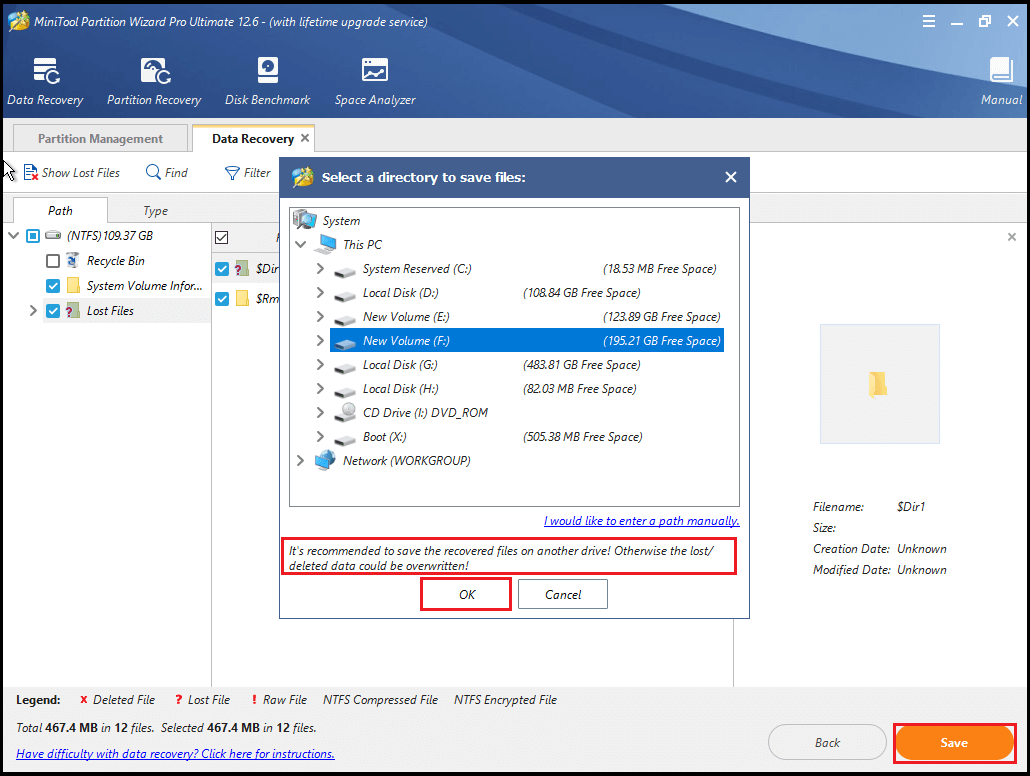The height and width of the screenshot is (776, 1030).
Task: Select New Volume (F:) as save destination
Action: pyautogui.click(x=420, y=340)
